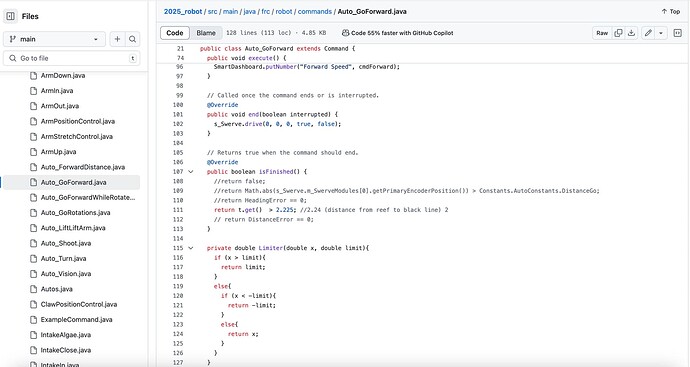Screen dimensions: 690x367
Task: Open ArmOut.java in file tree
Action: pos(60,106)
